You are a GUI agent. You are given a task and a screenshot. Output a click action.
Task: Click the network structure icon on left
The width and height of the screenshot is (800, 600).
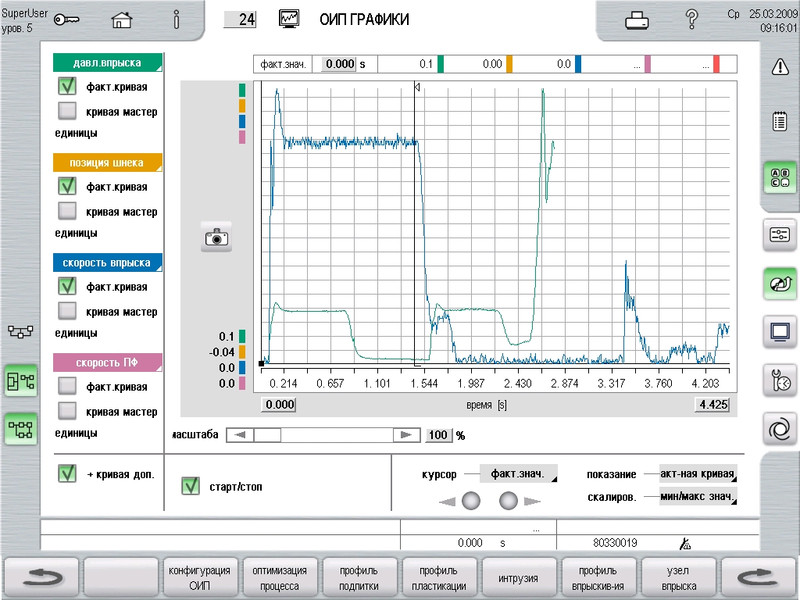[x=20, y=332]
